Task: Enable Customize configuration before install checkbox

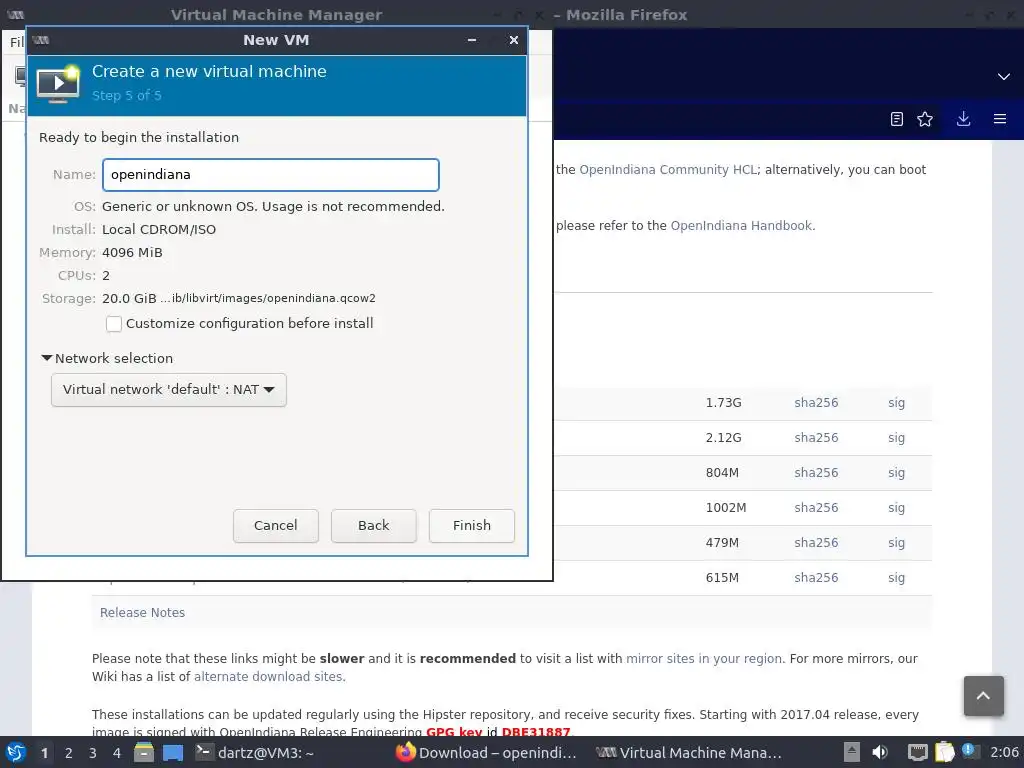Action: [x=114, y=324]
